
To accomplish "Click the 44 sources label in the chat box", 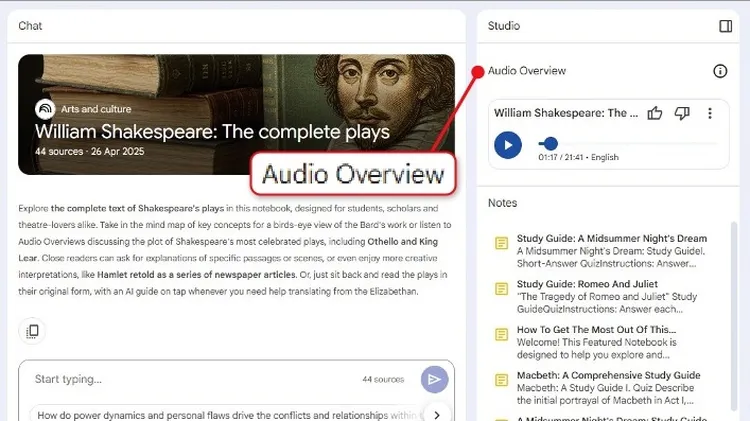I will click(383, 379).
